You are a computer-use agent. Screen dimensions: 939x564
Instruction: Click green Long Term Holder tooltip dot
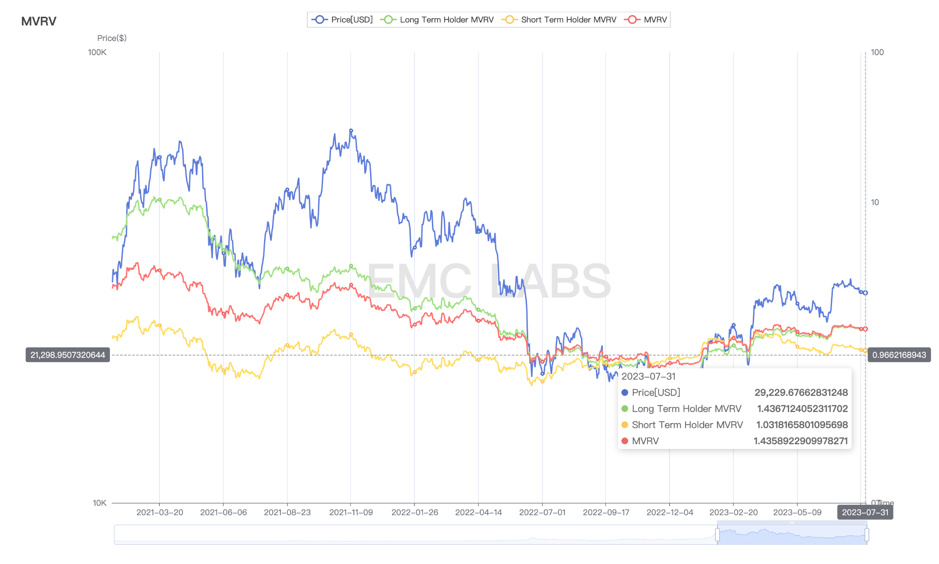(625, 409)
